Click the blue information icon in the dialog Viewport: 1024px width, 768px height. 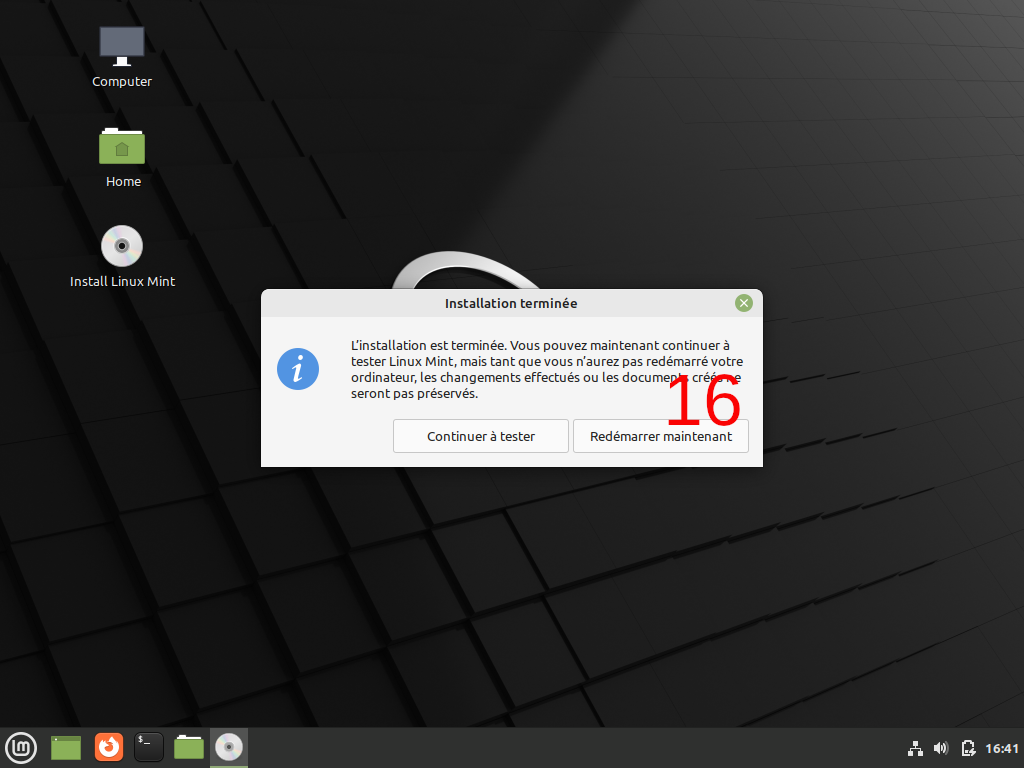pyautogui.click(x=297, y=369)
